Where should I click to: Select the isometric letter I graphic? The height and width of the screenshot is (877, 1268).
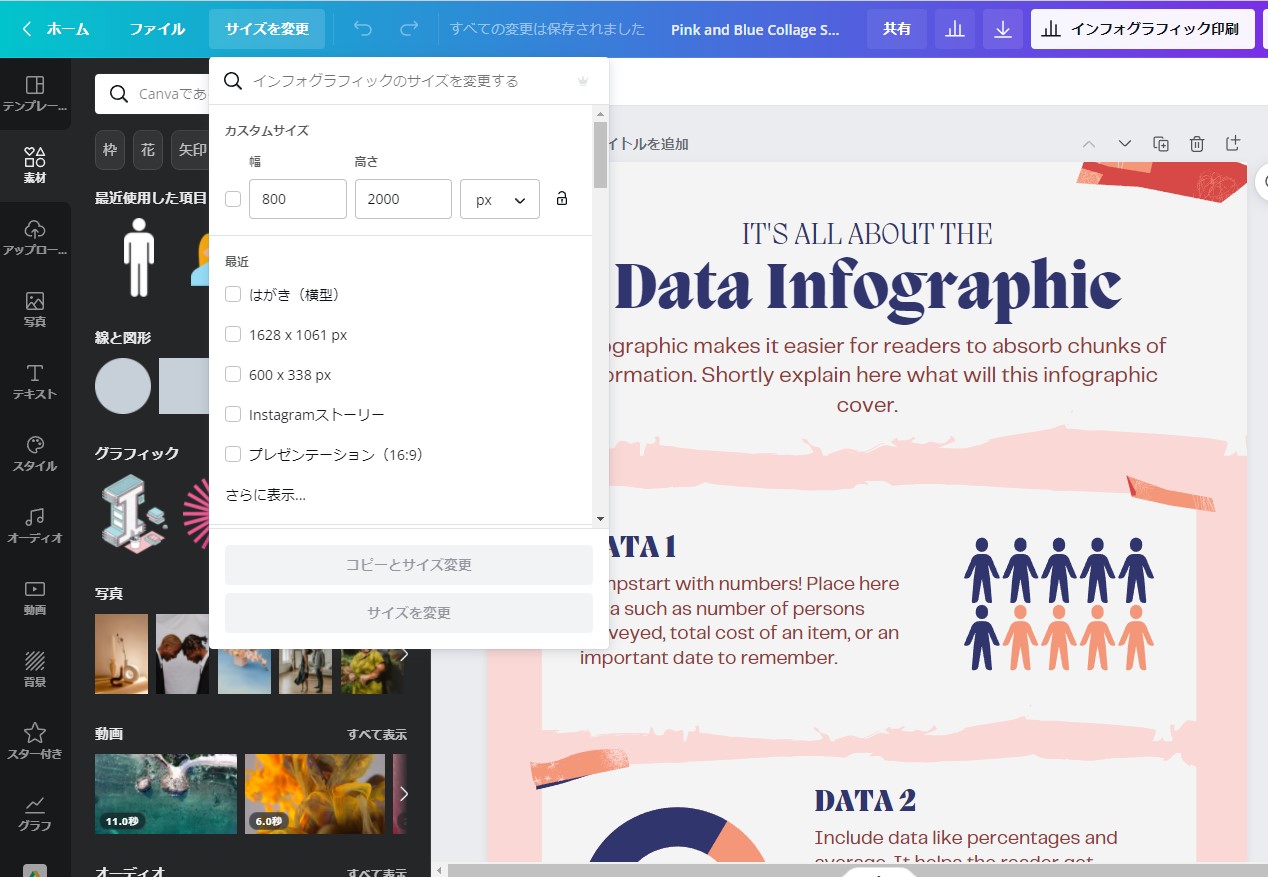coord(134,514)
